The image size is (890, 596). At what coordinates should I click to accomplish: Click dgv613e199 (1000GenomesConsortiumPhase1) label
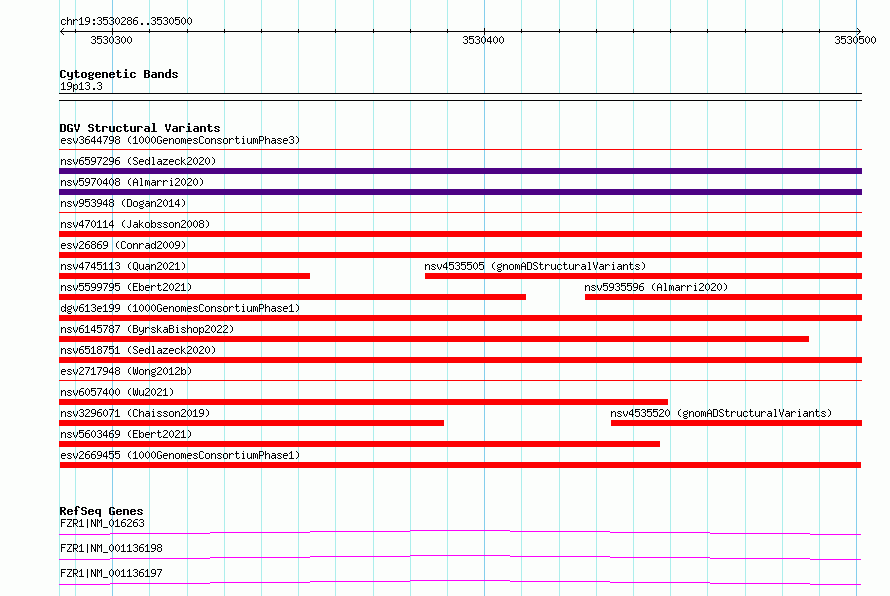point(180,308)
